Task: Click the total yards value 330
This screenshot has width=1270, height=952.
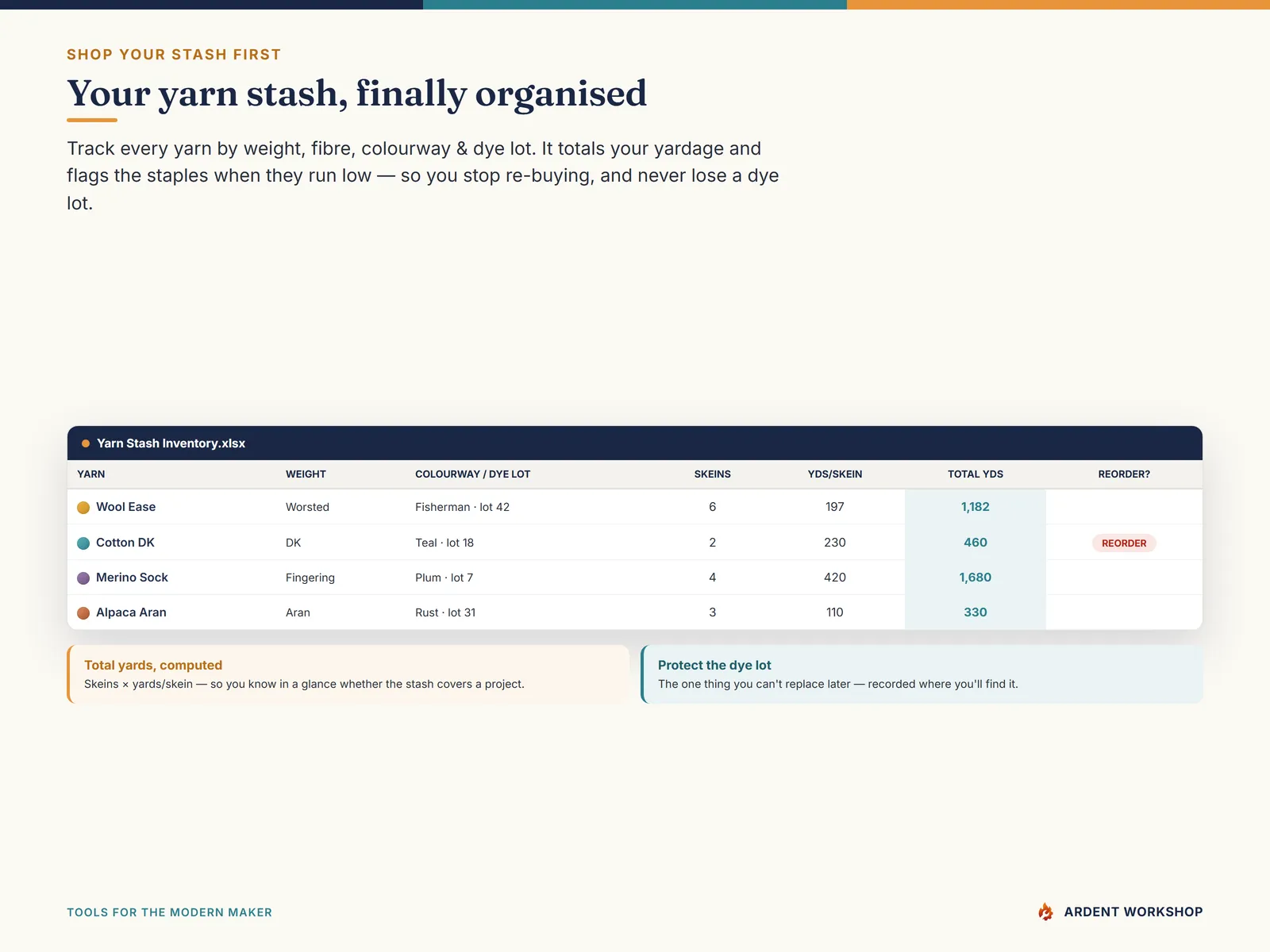Action: pyautogui.click(x=976, y=612)
